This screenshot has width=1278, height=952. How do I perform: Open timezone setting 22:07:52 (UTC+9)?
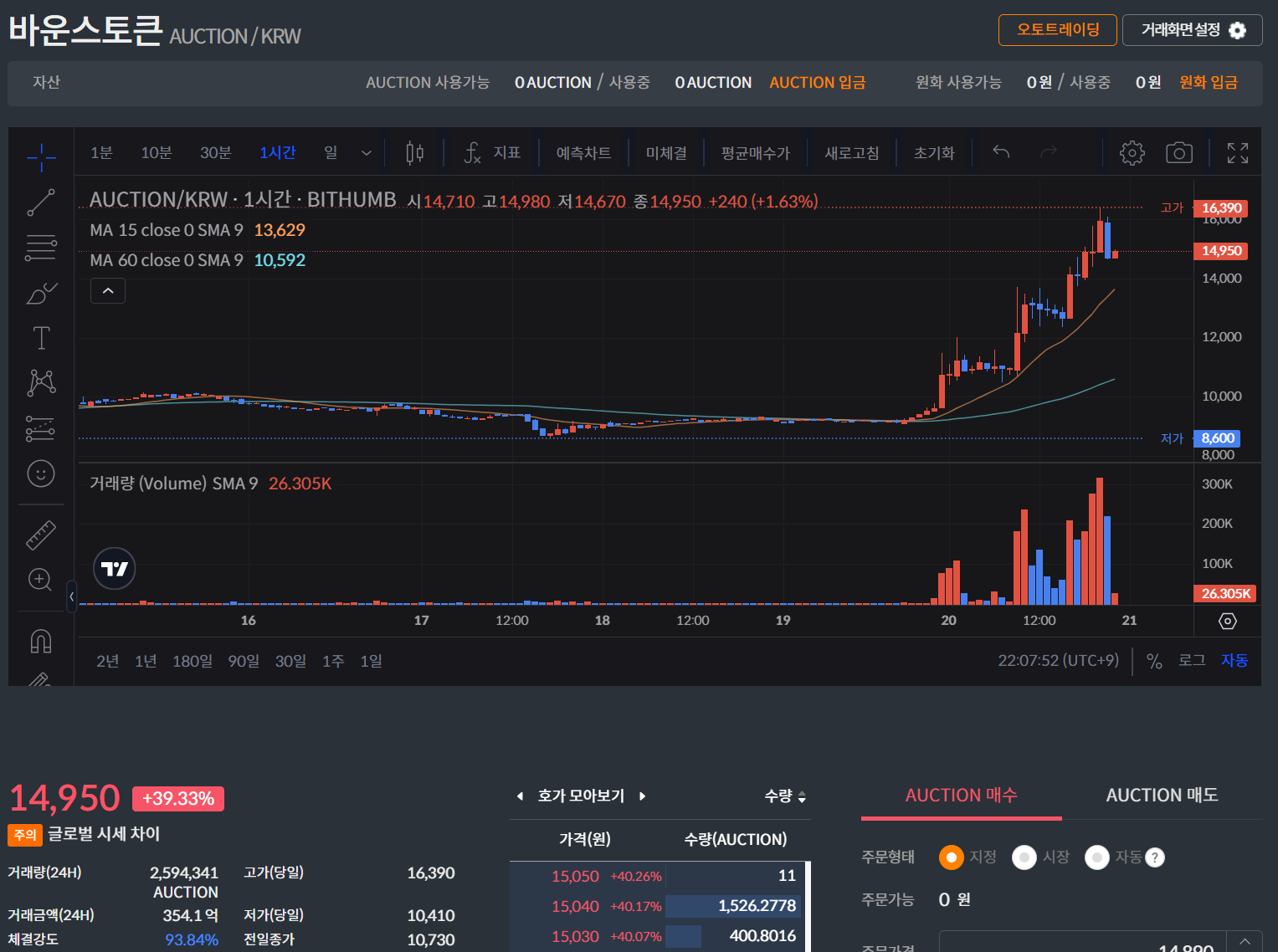[1058, 660]
